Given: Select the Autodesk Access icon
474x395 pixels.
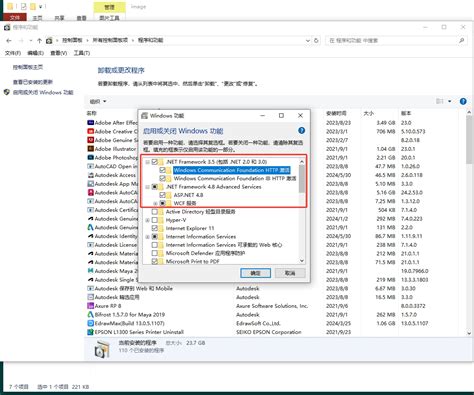Looking at the screenshot, I should pos(90,175).
